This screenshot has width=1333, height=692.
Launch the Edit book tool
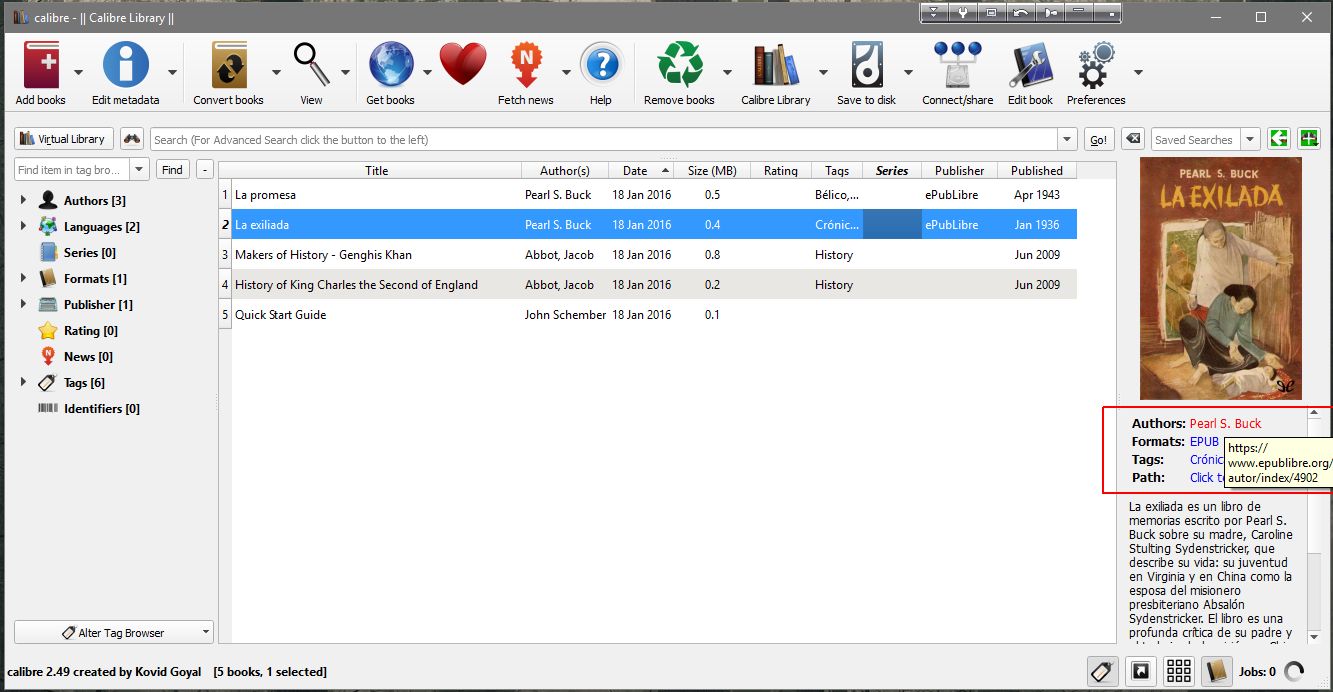(x=1030, y=66)
